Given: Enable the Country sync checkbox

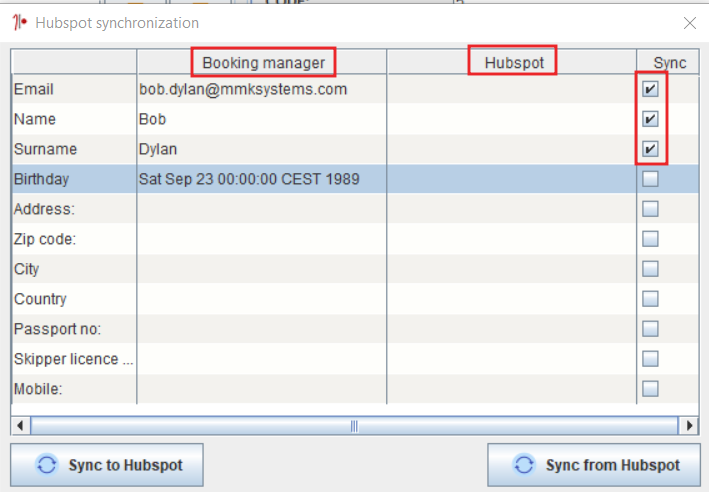Looking at the screenshot, I should point(650,298).
